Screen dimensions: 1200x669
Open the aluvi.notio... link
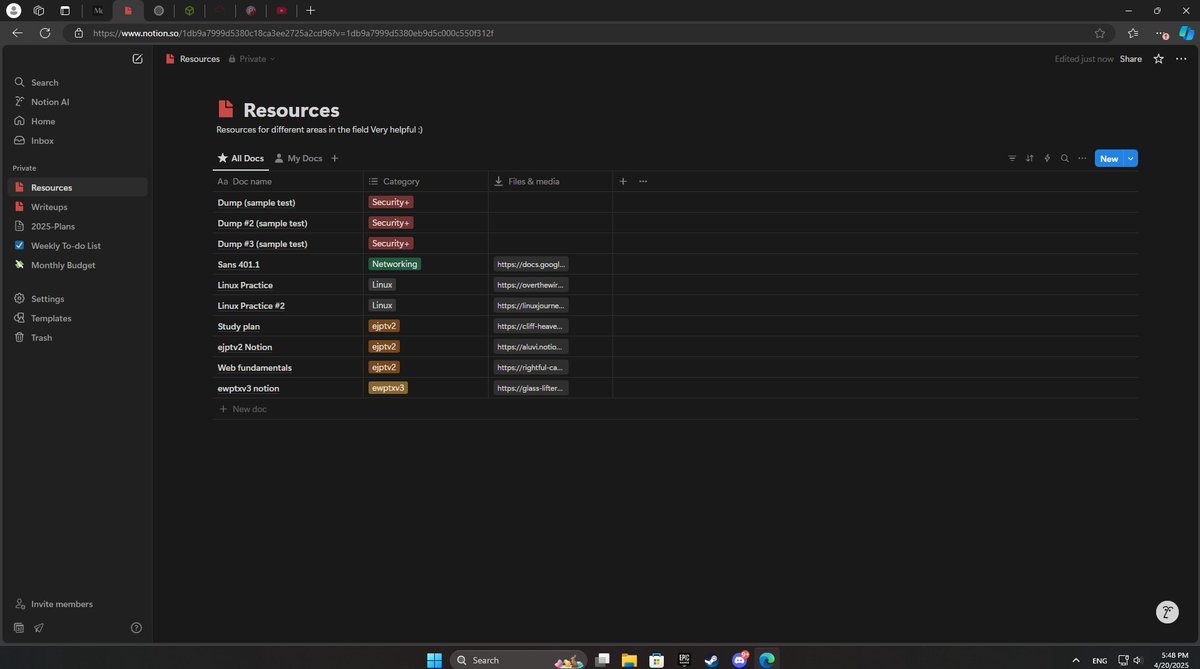coord(531,347)
